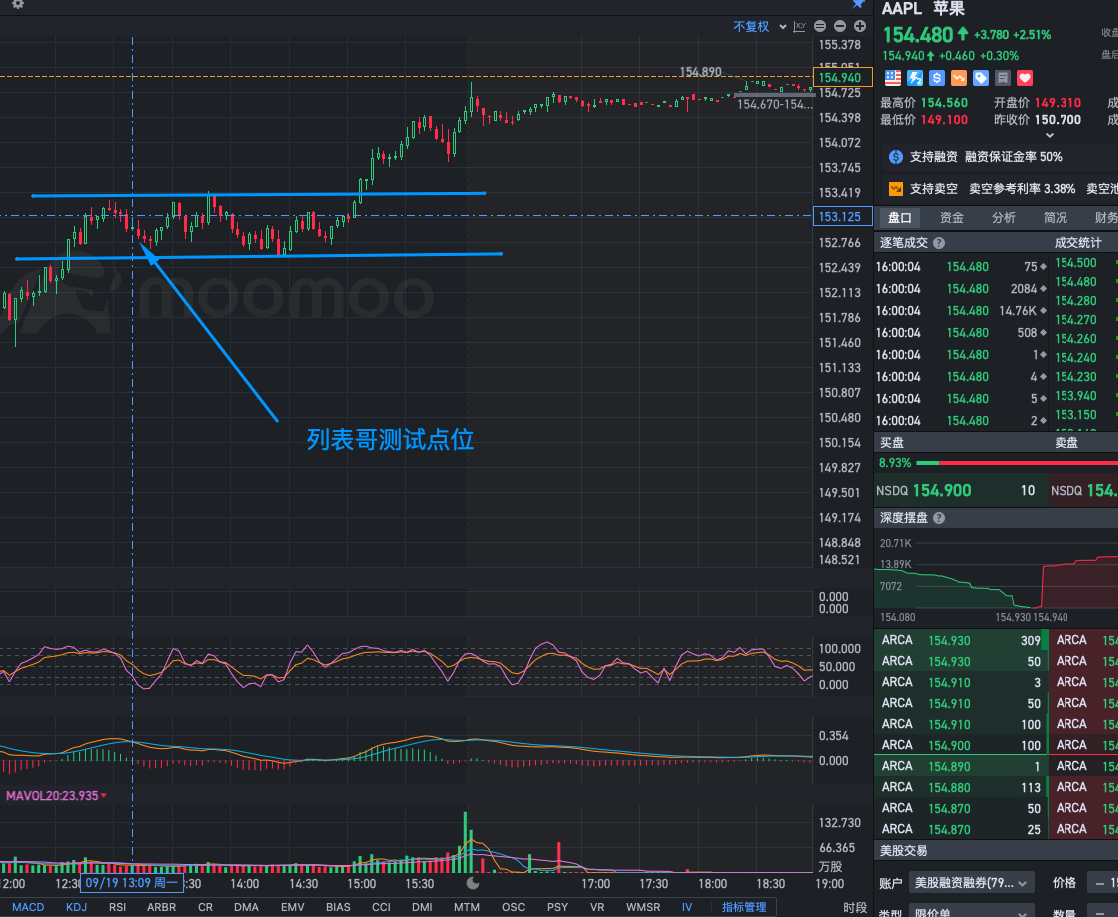Click ARCA bid 154.880 with 113 shares
The width and height of the screenshot is (1118, 917).
coord(961,787)
